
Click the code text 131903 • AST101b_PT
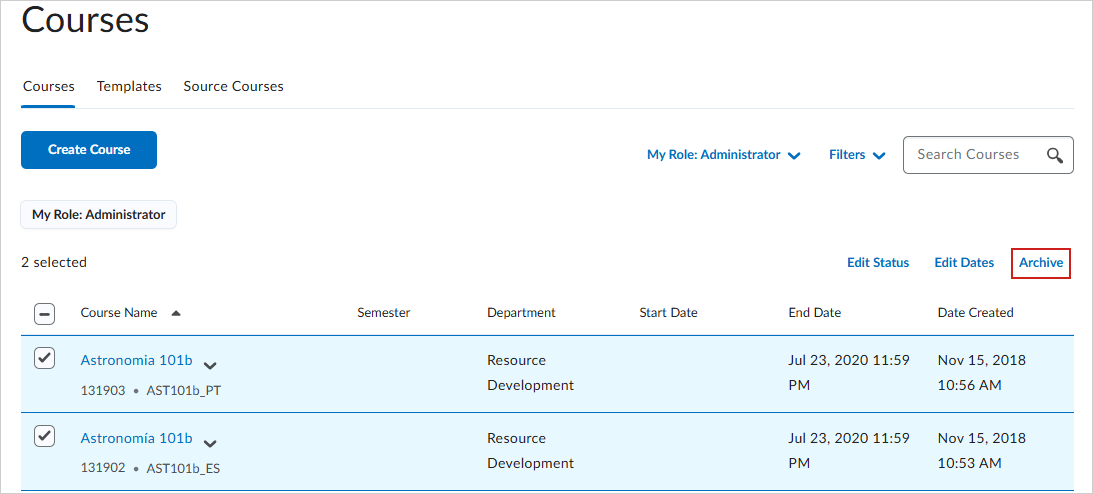pos(151,391)
